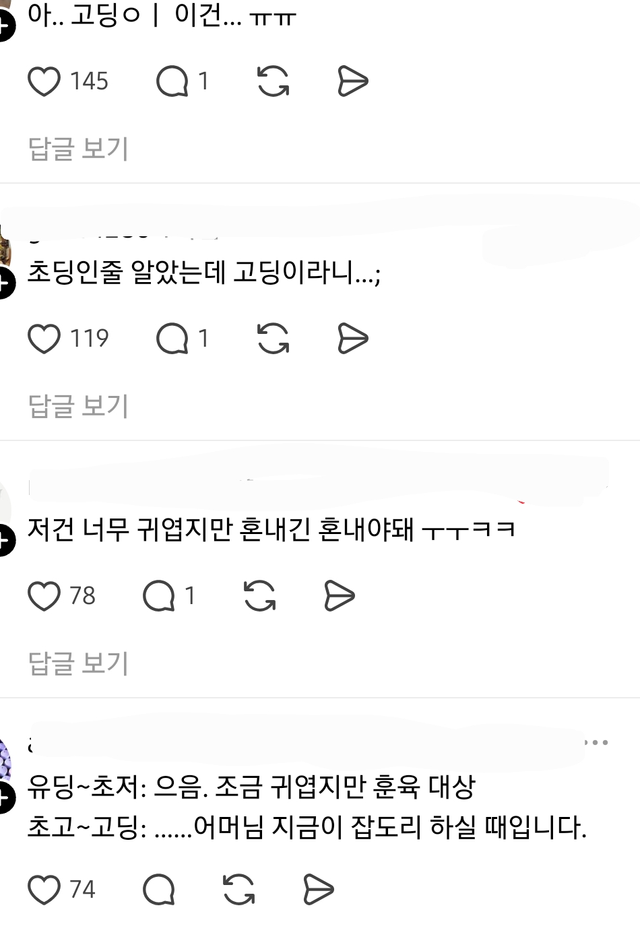Repost the 유딩~초저 comment

pos(239,890)
